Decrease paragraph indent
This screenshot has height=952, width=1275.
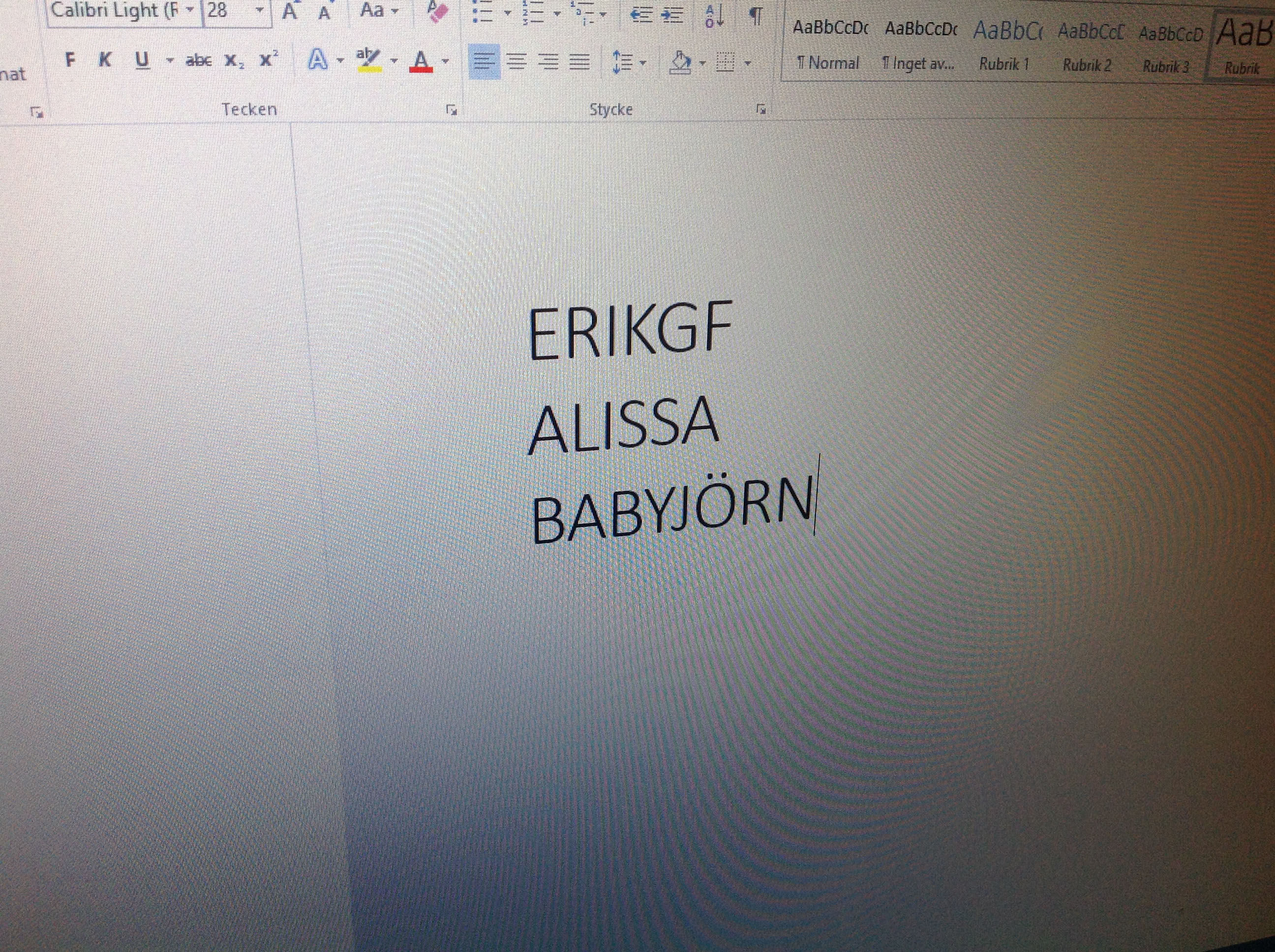tap(640, 16)
